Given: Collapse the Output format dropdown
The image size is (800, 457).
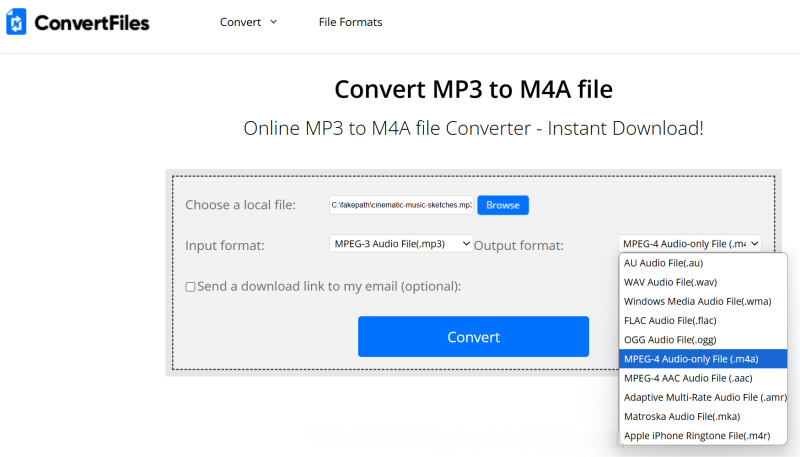Looking at the screenshot, I should (x=689, y=243).
